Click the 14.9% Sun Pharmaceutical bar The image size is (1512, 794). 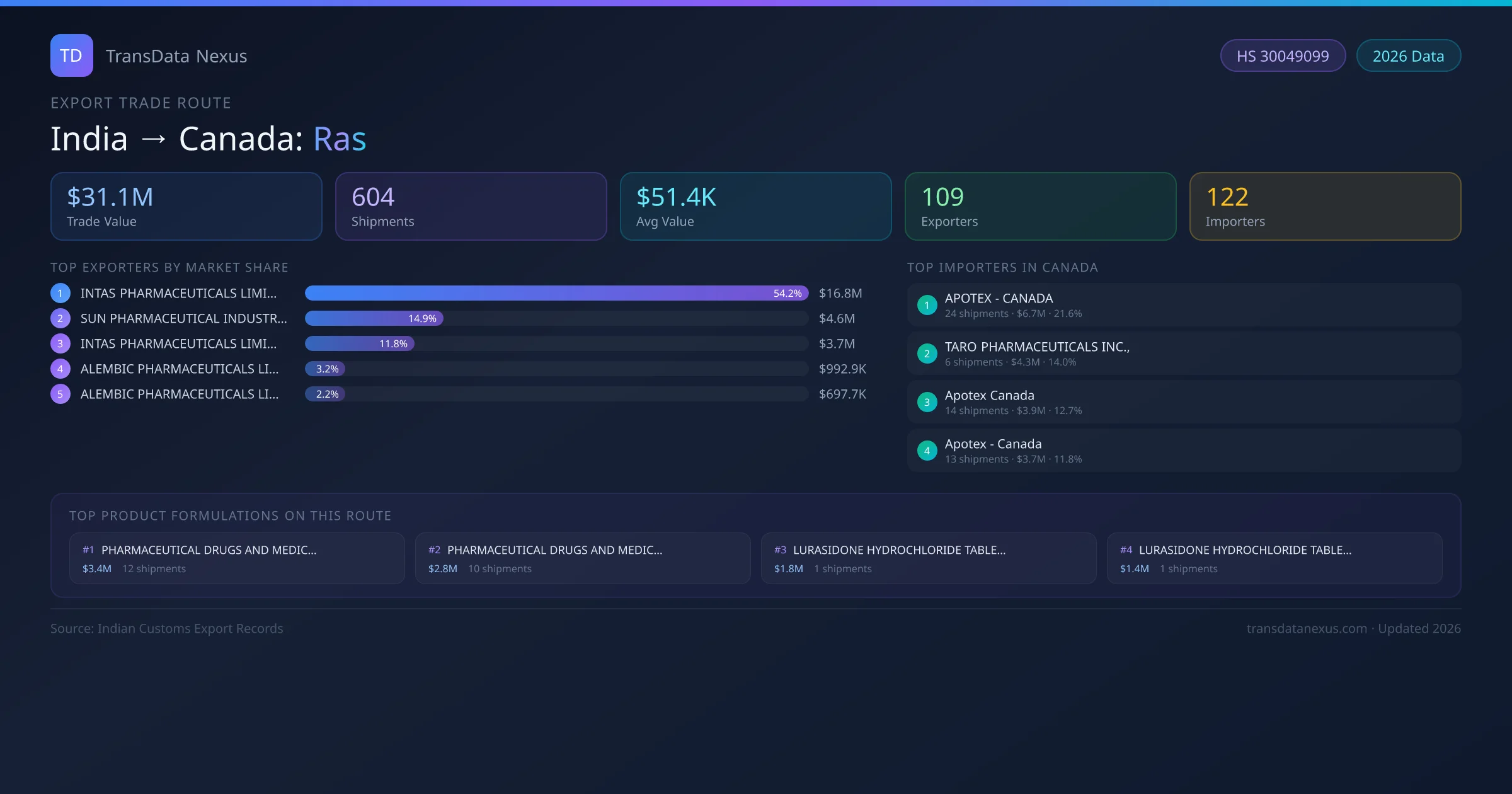coord(374,318)
